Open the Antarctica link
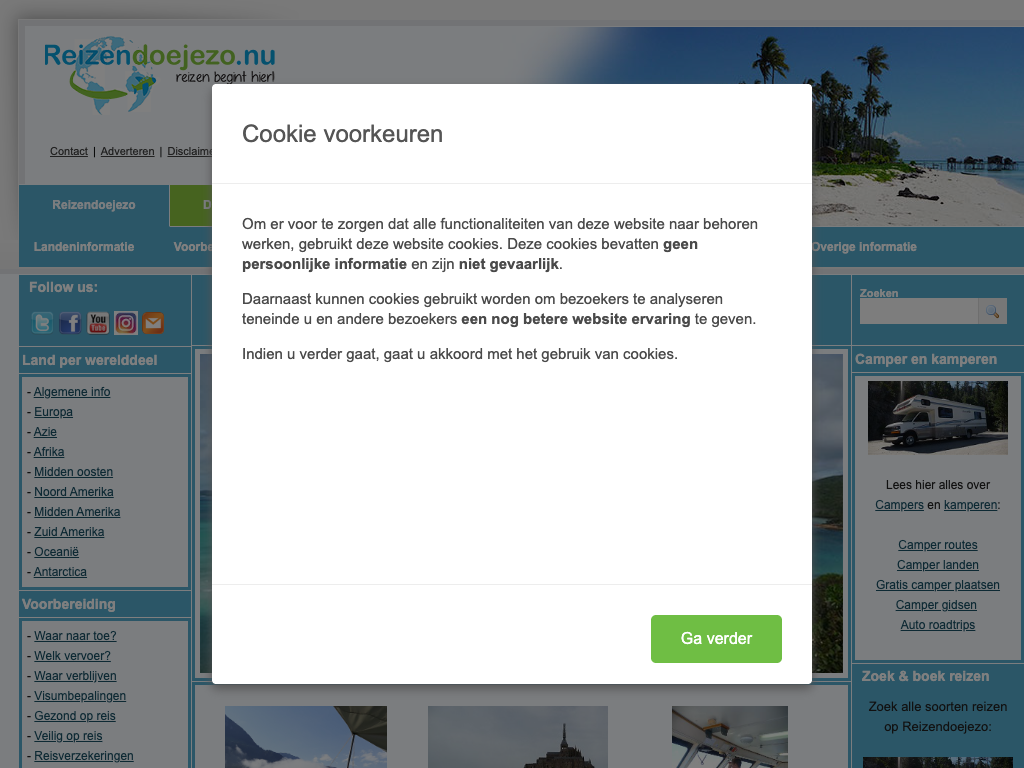Image resolution: width=1024 pixels, height=768 pixels. 60,572
